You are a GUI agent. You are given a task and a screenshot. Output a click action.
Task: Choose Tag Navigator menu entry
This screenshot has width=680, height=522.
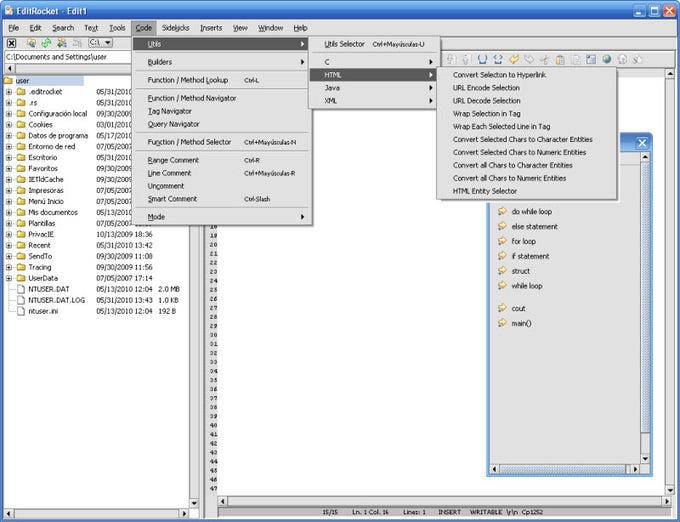click(x=222, y=111)
